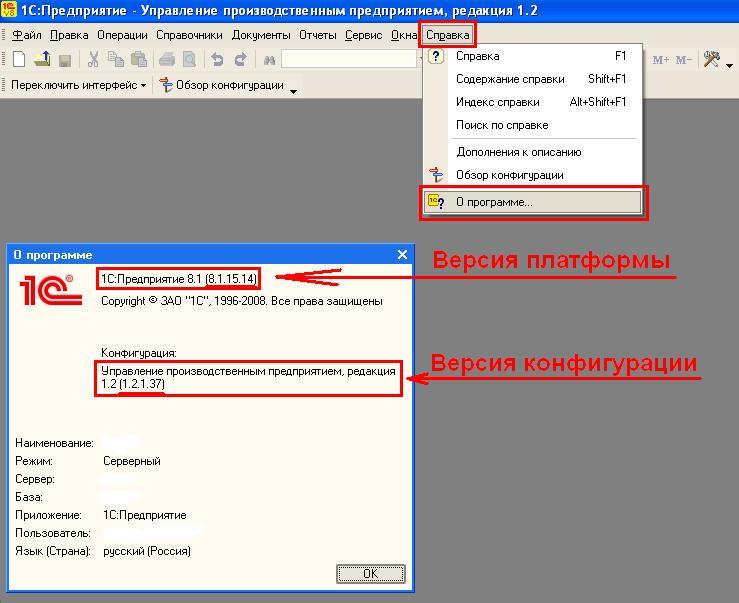
Task: Click the Обзор конфигурации toolbar button
Action: [x=222, y=85]
